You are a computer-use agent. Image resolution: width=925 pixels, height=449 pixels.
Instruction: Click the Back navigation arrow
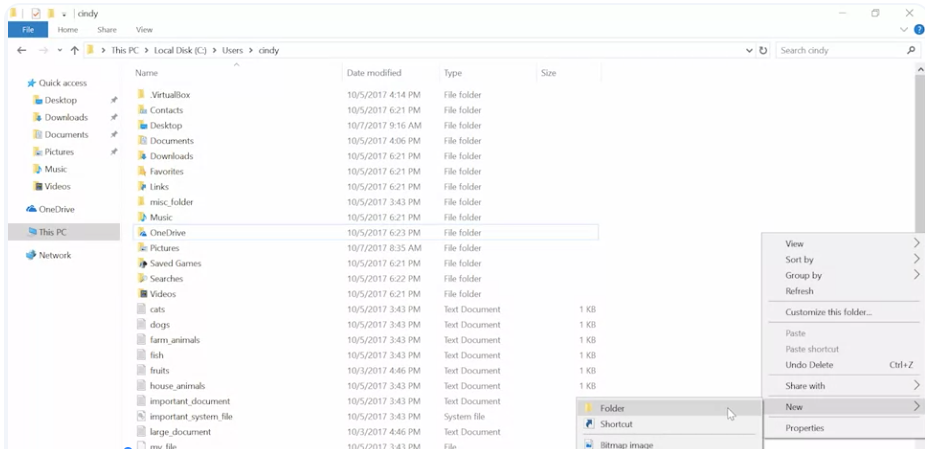coord(21,50)
